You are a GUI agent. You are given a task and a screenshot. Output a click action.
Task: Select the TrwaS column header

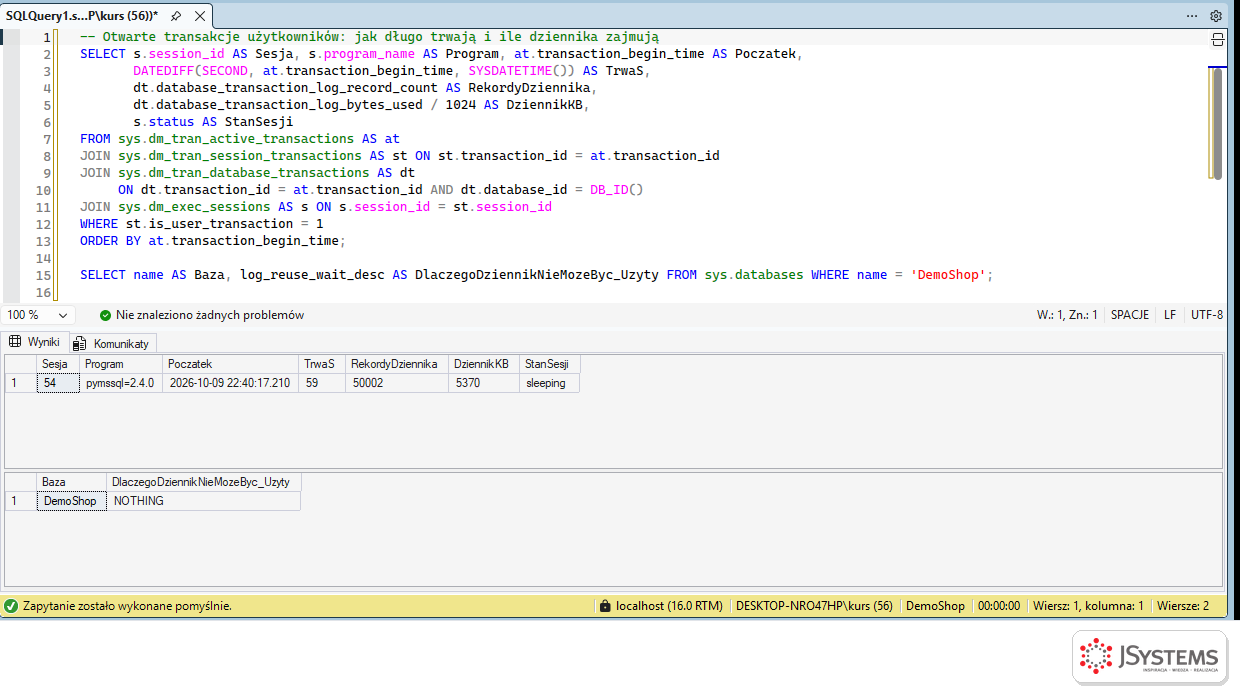(x=323, y=364)
